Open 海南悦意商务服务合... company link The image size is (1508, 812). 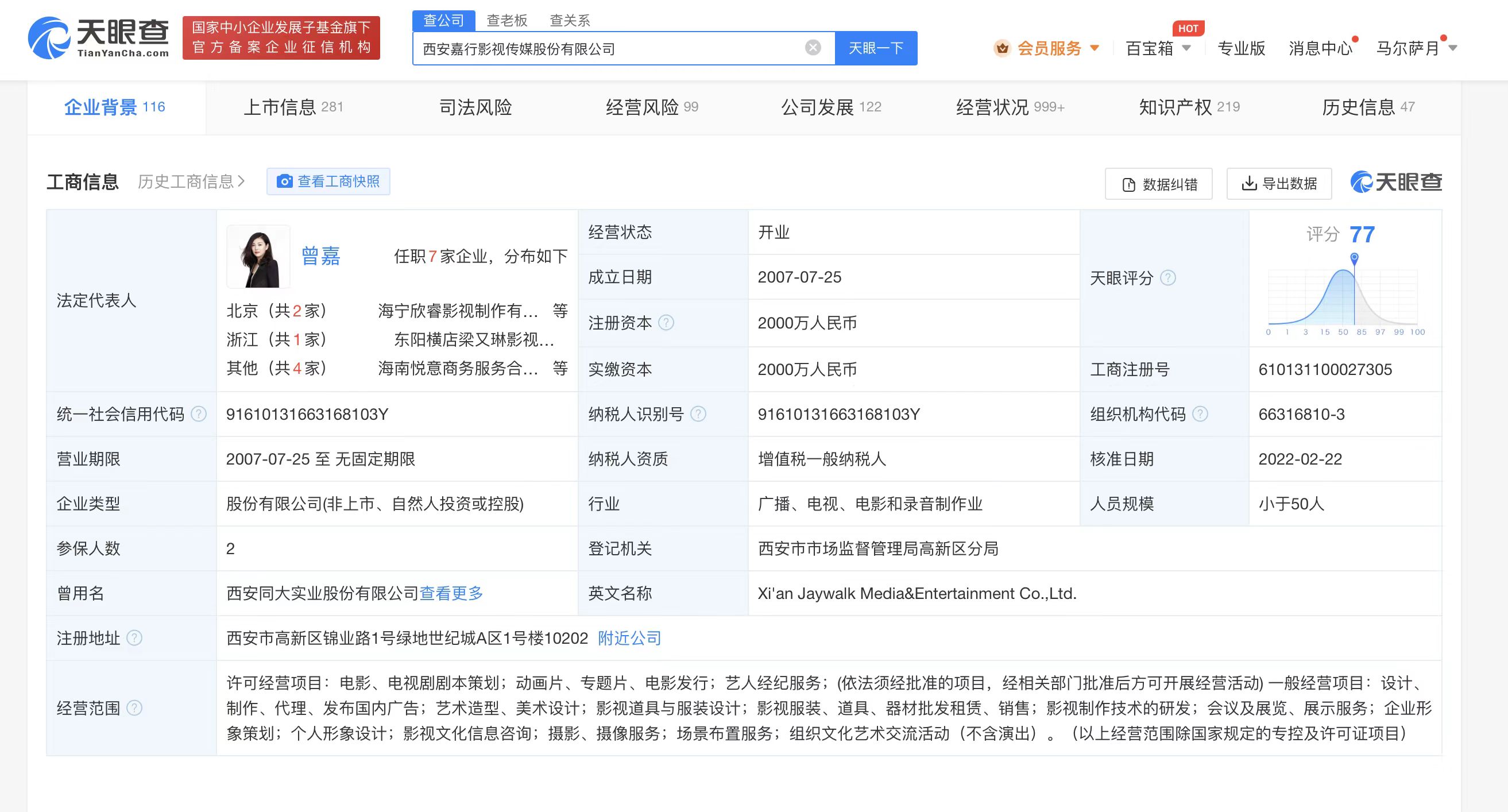(x=458, y=368)
